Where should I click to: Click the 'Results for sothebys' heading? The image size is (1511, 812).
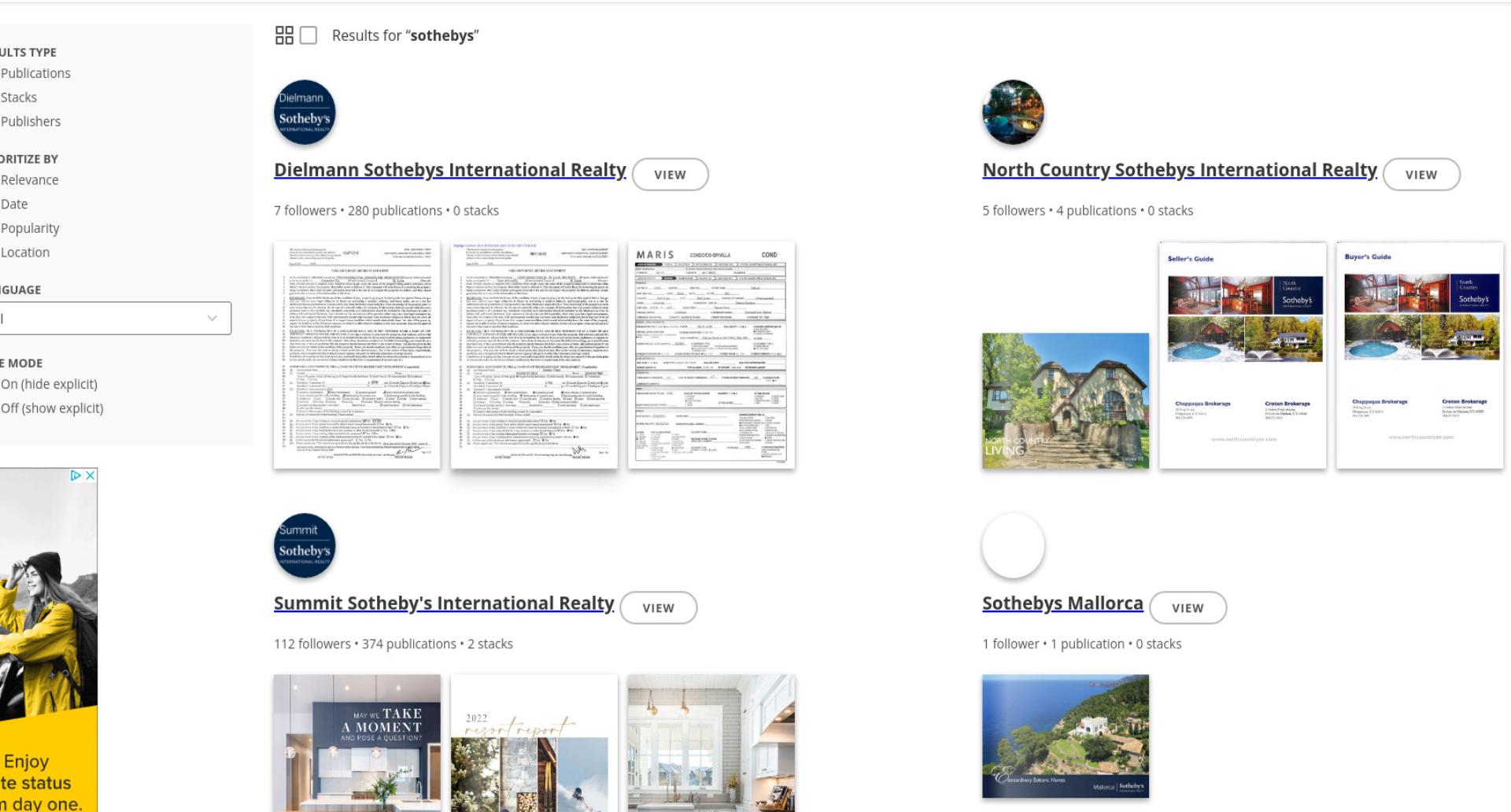click(405, 35)
